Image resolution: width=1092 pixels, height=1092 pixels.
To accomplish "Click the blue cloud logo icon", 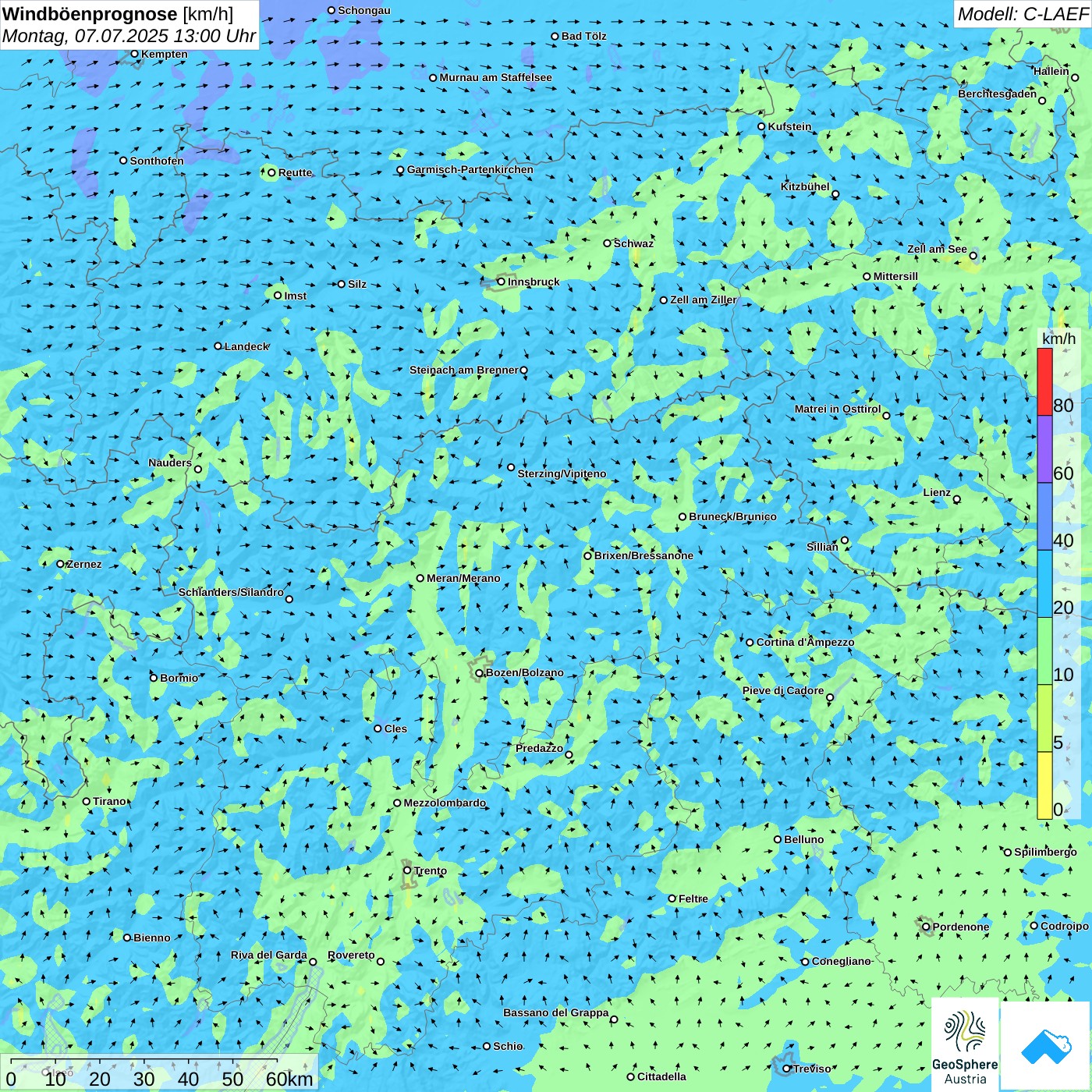I will pos(1046,1047).
